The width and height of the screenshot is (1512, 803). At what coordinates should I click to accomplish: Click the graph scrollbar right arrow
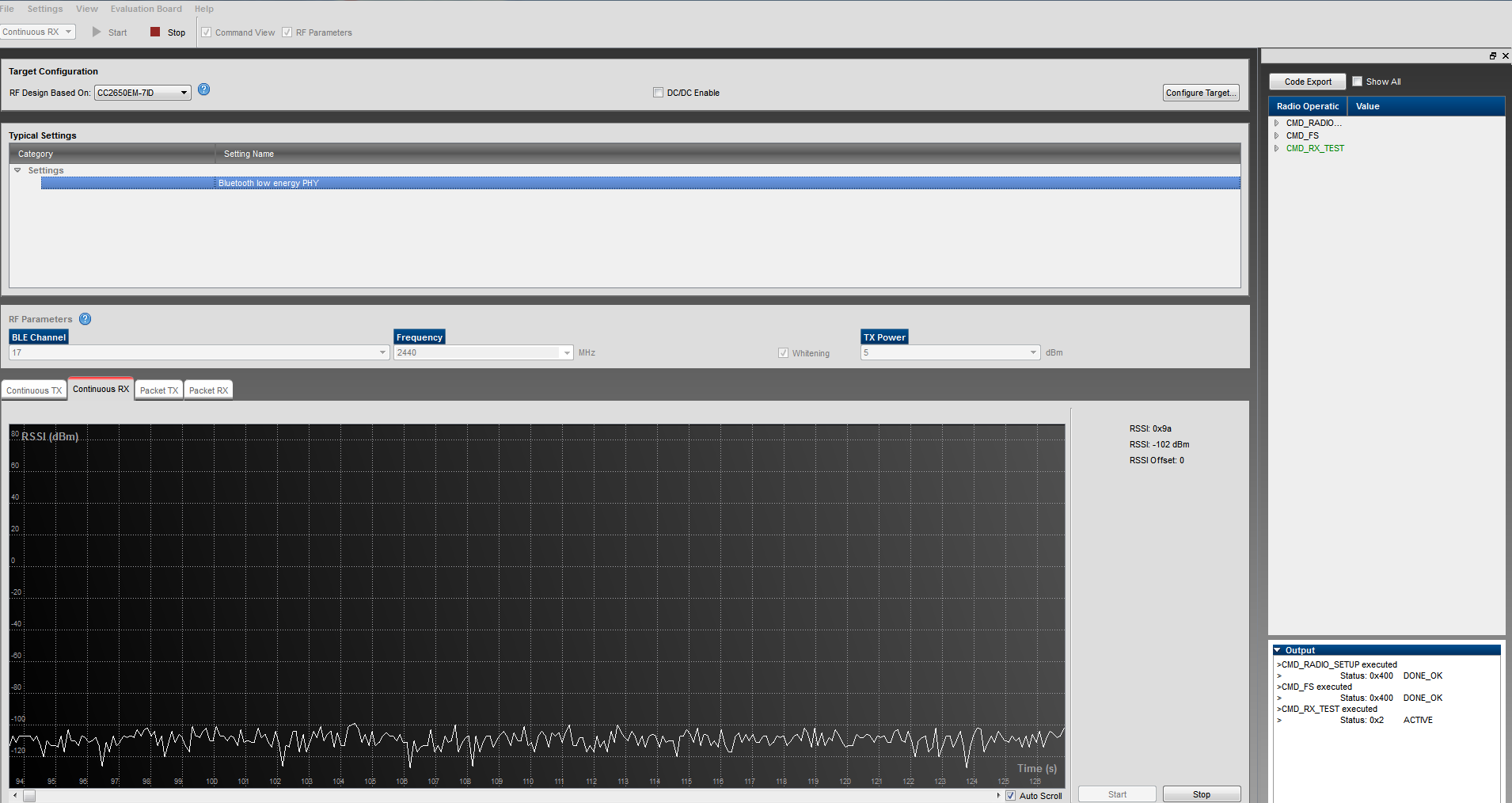pos(998,796)
